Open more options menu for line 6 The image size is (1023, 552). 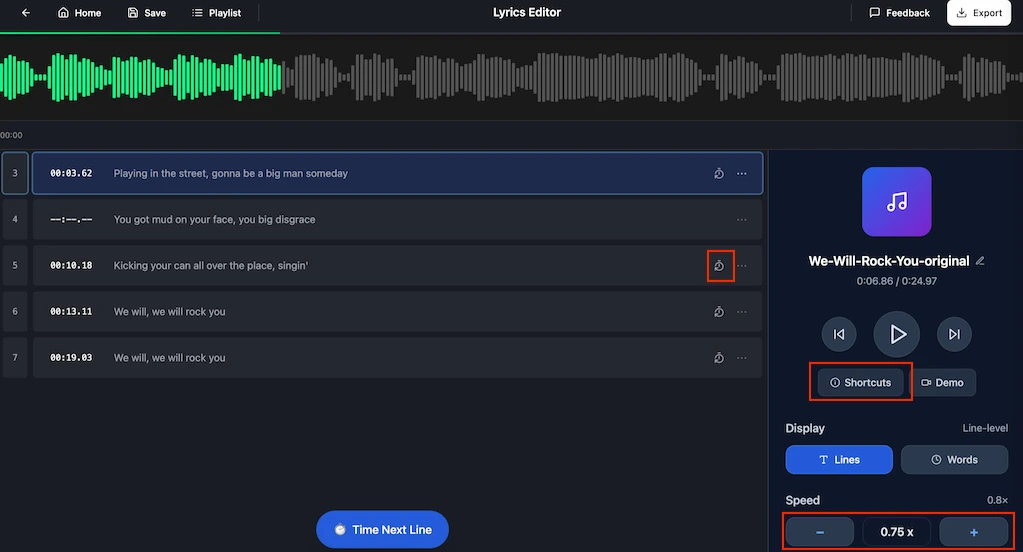[742, 312]
